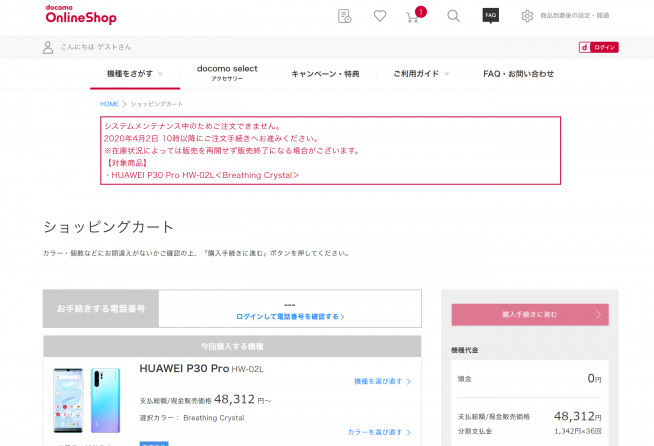This screenshot has width=654, height=446.
Task: Click the HOME breadcrumb link
Action: (x=109, y=104)
